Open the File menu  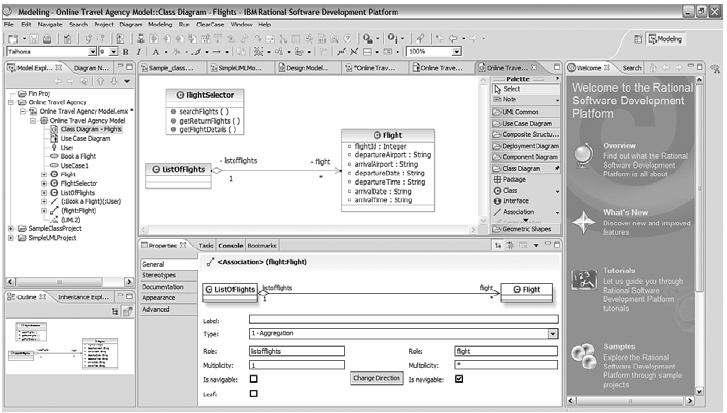click(x=9, y=25)
